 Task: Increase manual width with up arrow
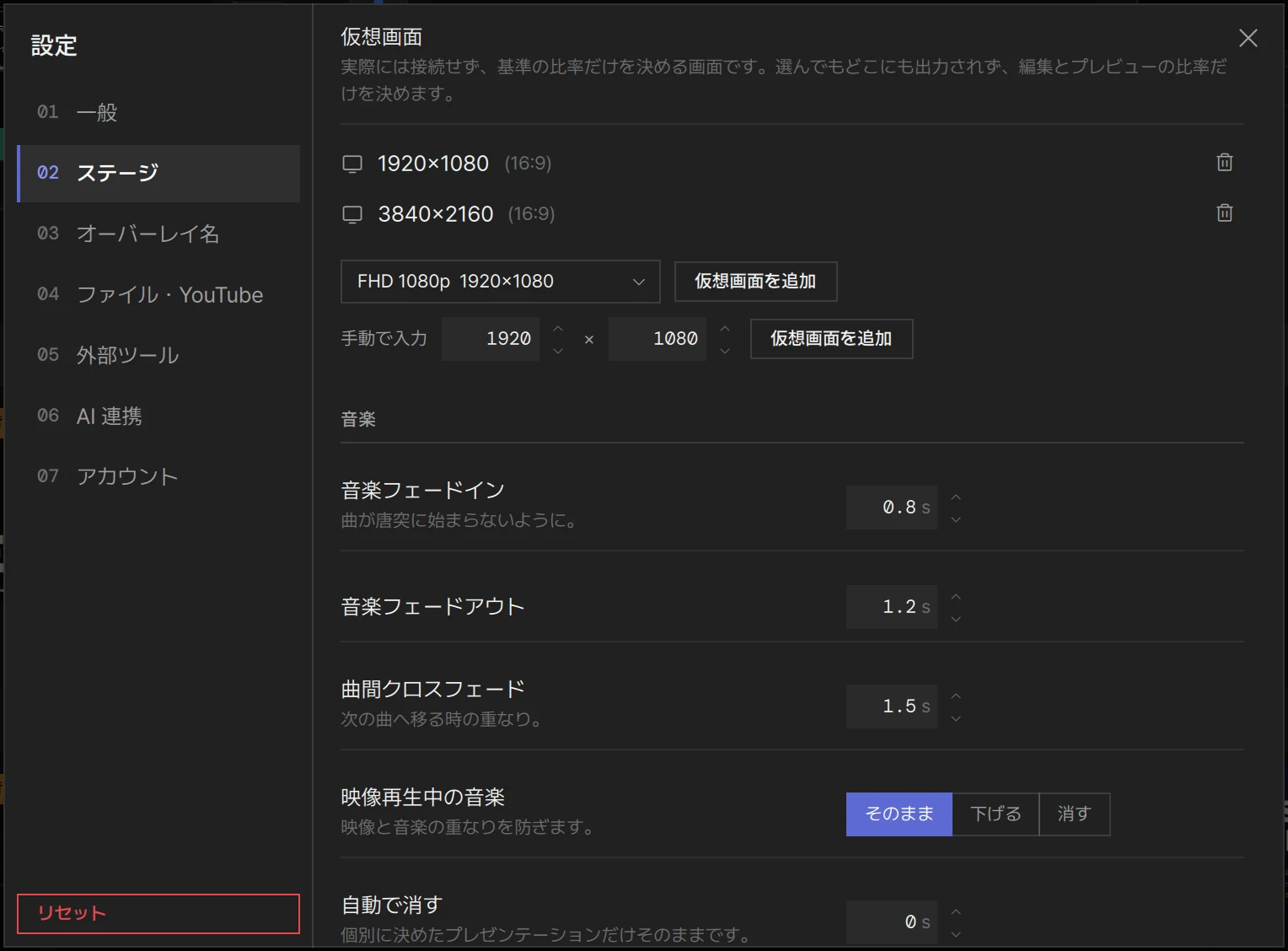pyautogui.click(x=557, y=328)
